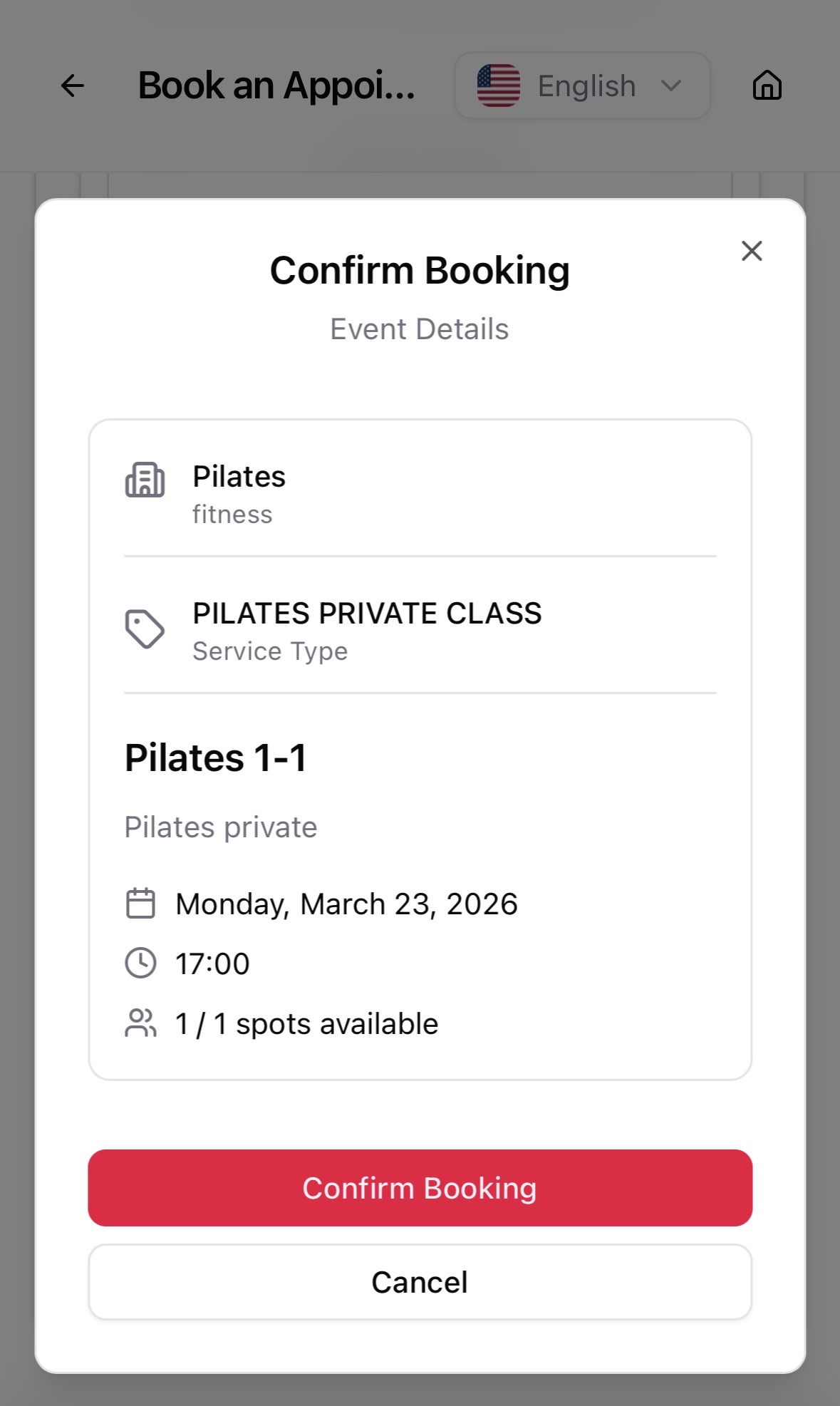Screen dimensions: 840x1406
Task: Click the building icon beside Pilates
Action: [x=145, y=480]
